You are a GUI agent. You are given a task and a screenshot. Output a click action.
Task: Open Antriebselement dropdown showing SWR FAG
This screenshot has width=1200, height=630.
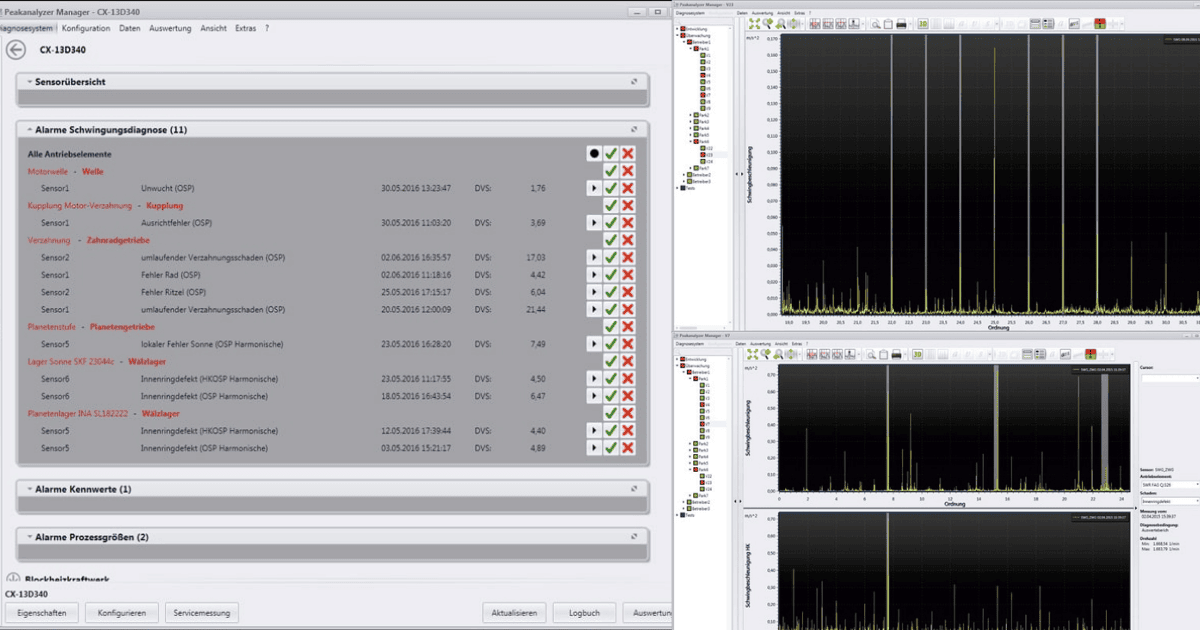coord(1169,484)
